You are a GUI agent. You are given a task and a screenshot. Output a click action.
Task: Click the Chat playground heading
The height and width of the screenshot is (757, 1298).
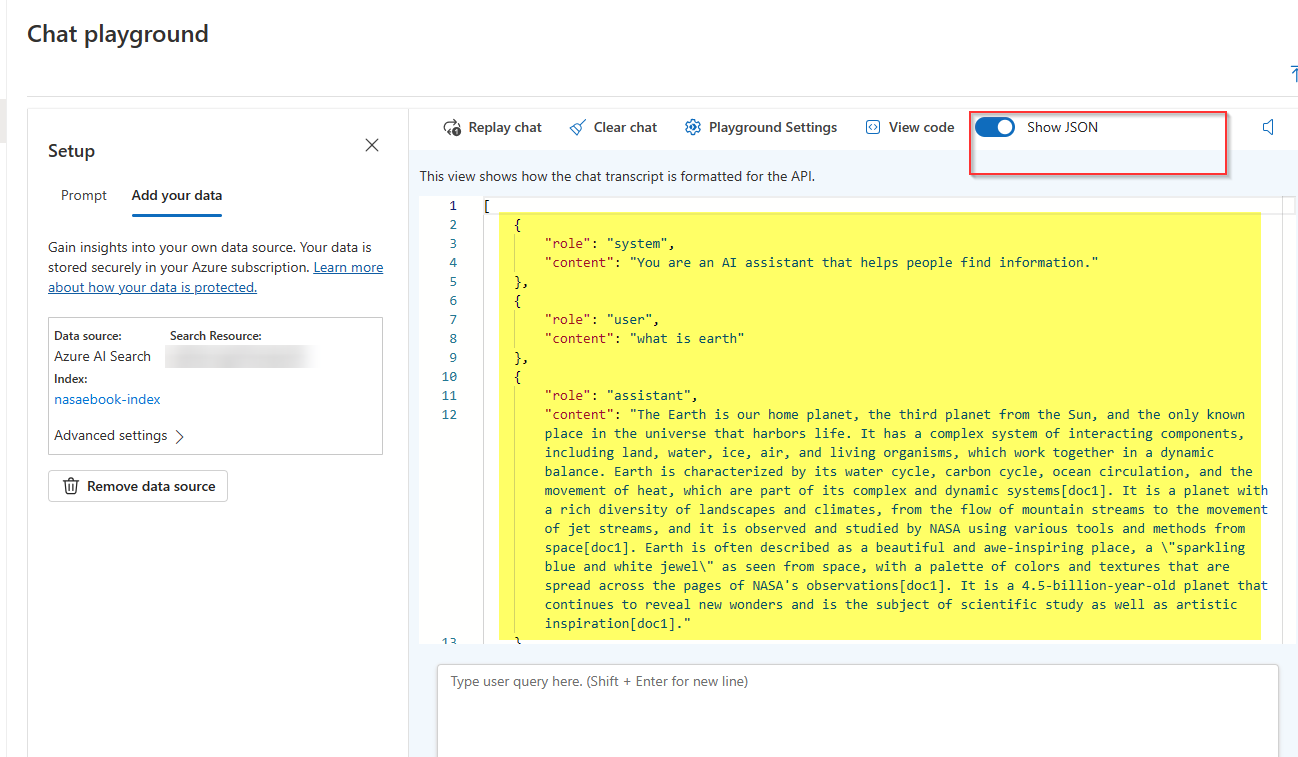tap(117, 33)
